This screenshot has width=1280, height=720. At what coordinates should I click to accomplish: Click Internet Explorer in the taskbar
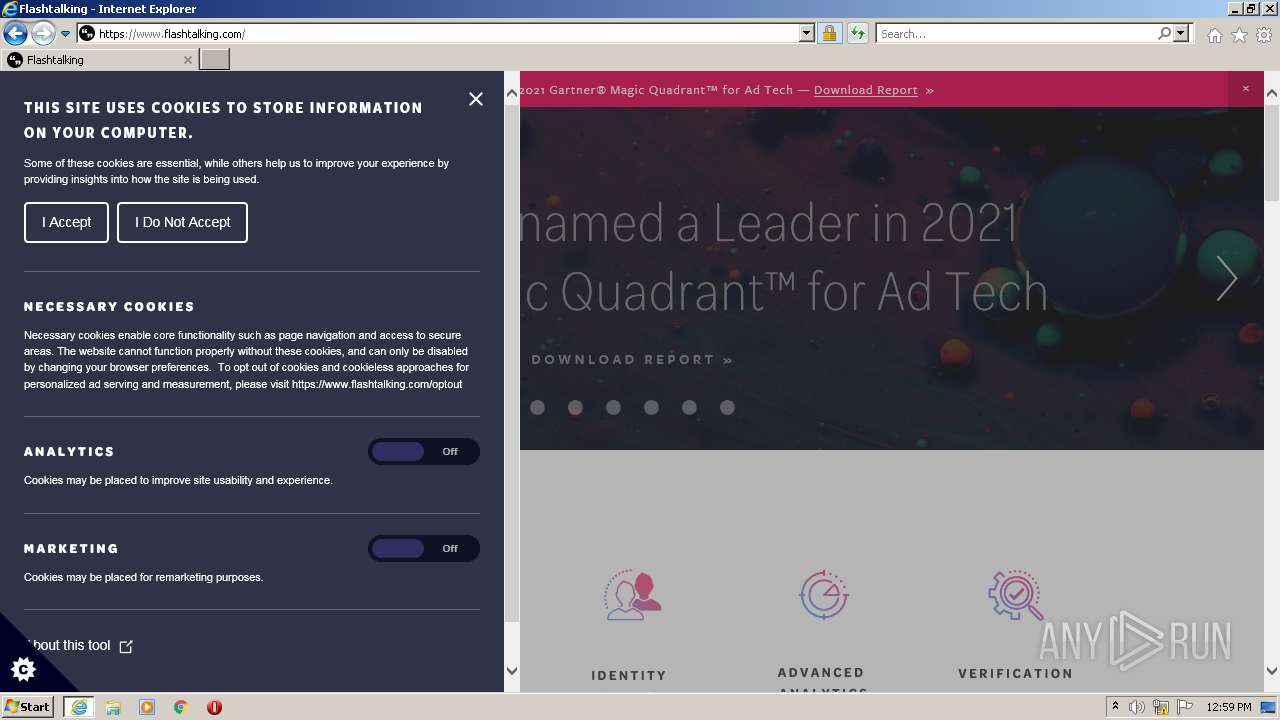78,707
